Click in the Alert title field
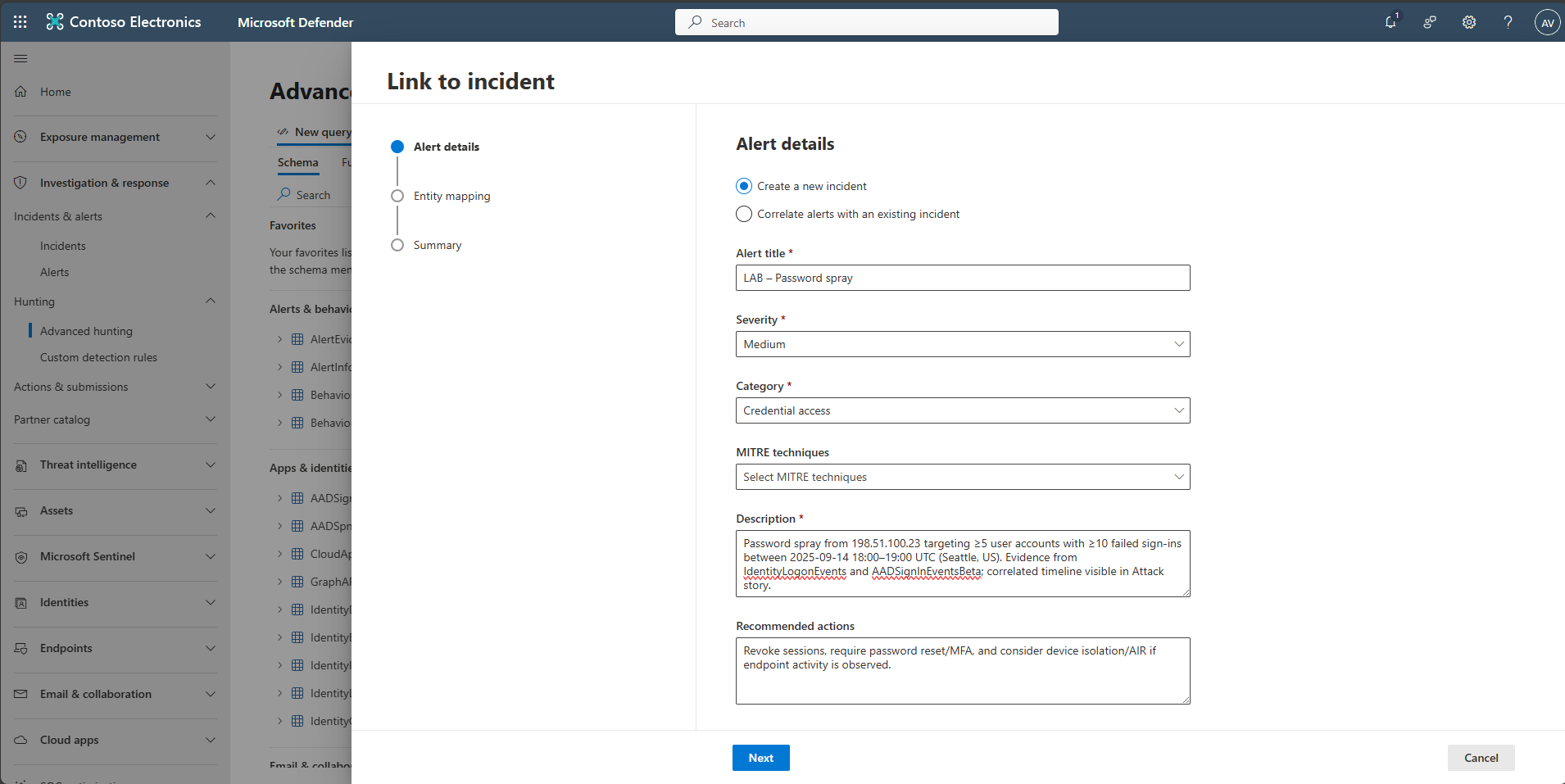Screen dimensions: 1565x784 tap(963, 278)
